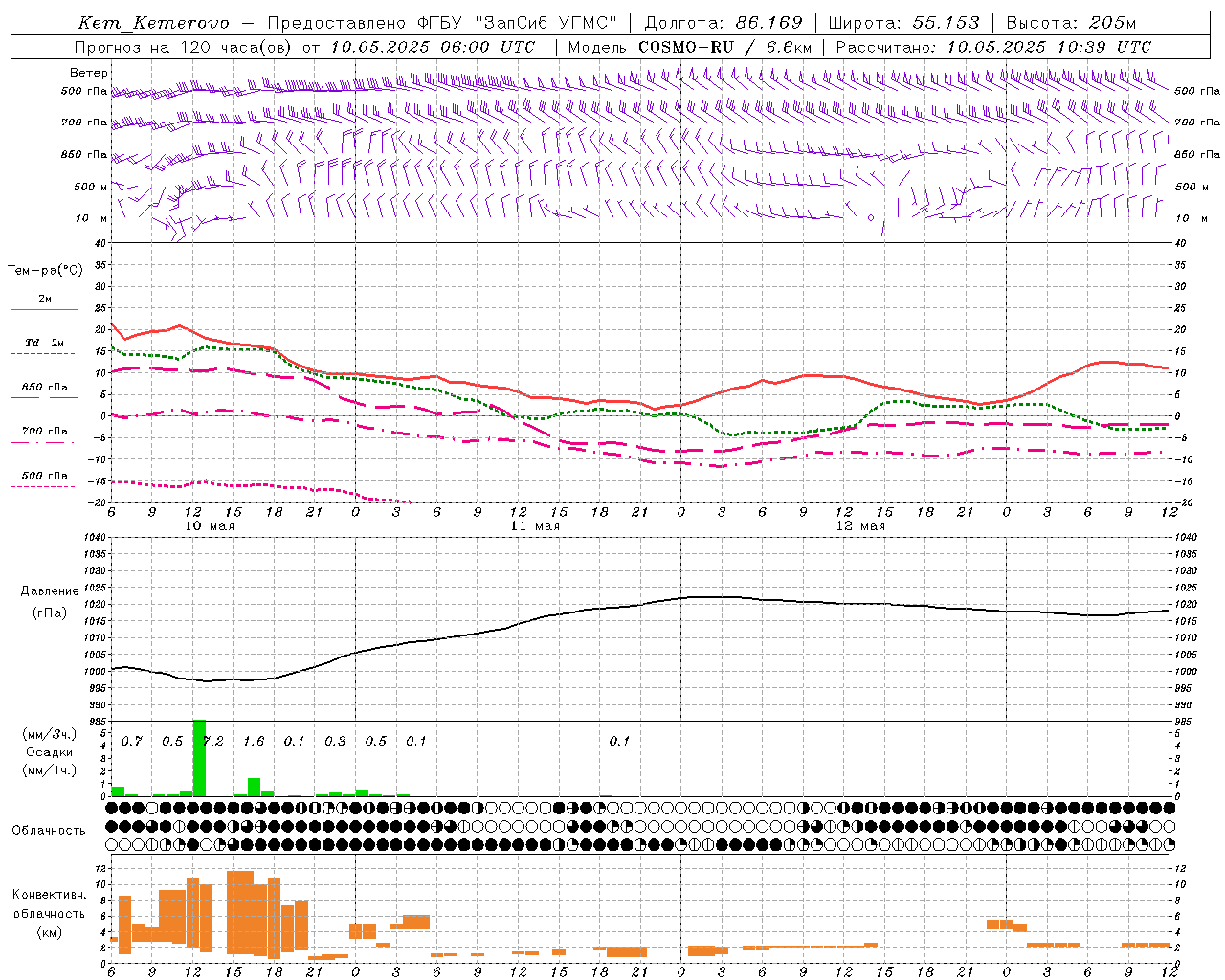
Task: Select the 'Модель COSMO-RU / 6.6км' label
Action: 690,46
